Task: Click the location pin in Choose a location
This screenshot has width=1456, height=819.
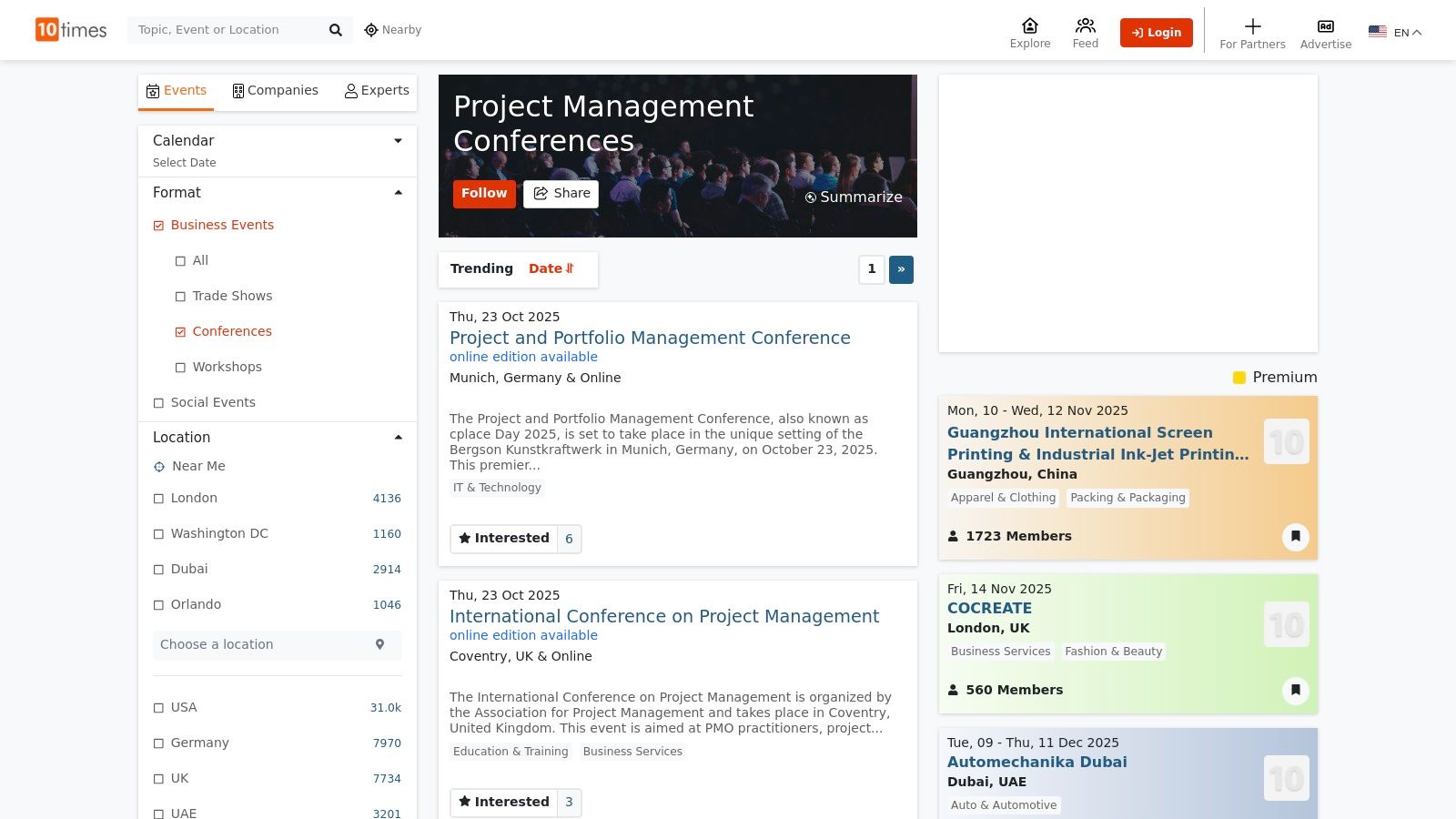Action: click(x=379, y=644)
